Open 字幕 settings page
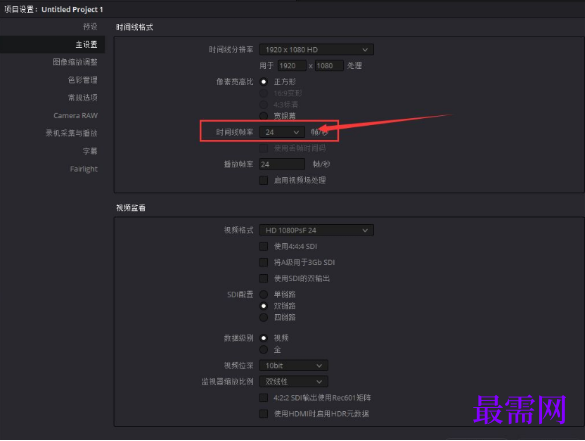This screenshot has height=441, width=585. click(90, 151)
